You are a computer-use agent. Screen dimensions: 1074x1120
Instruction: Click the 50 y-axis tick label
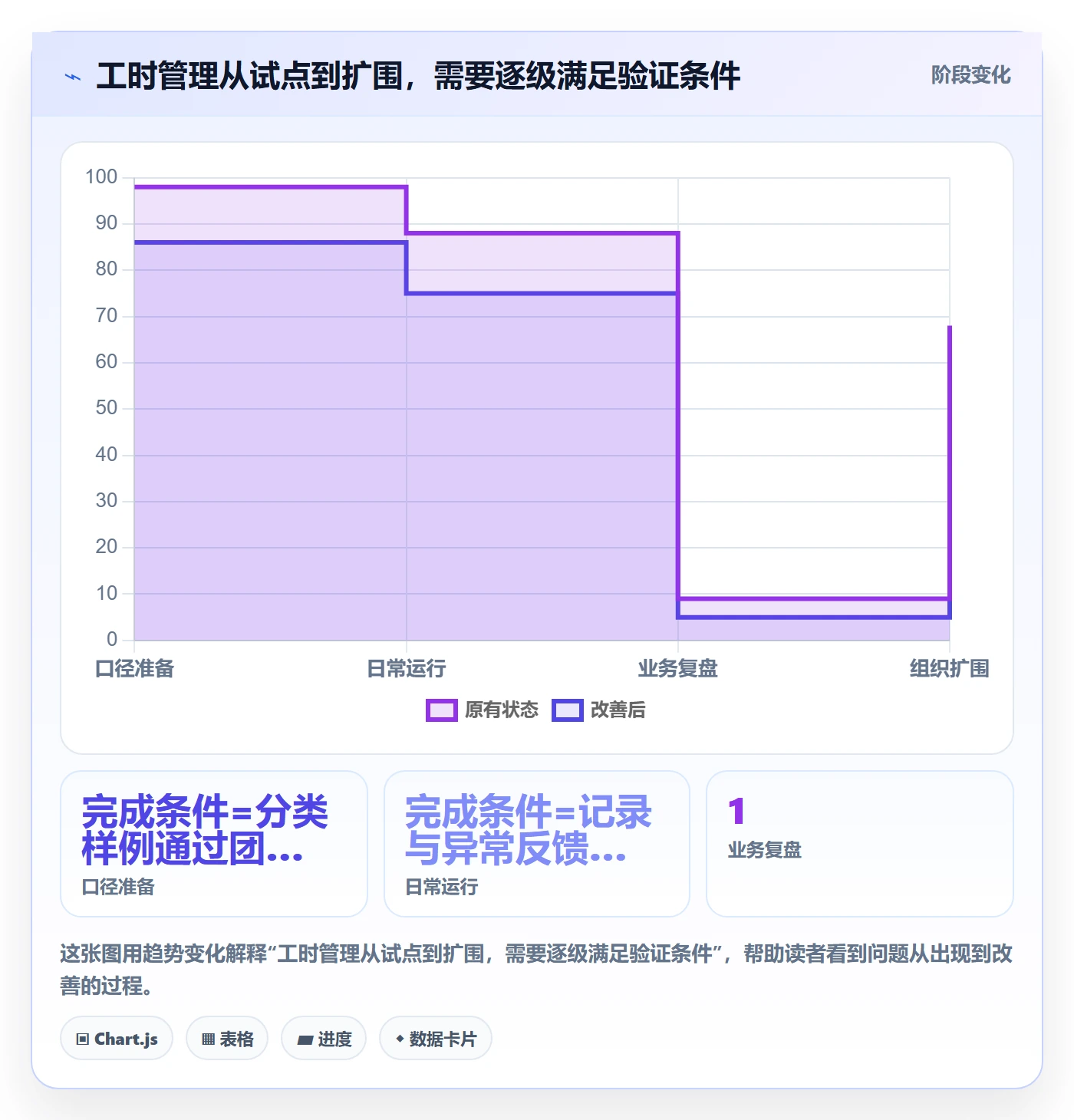point(107,408)
